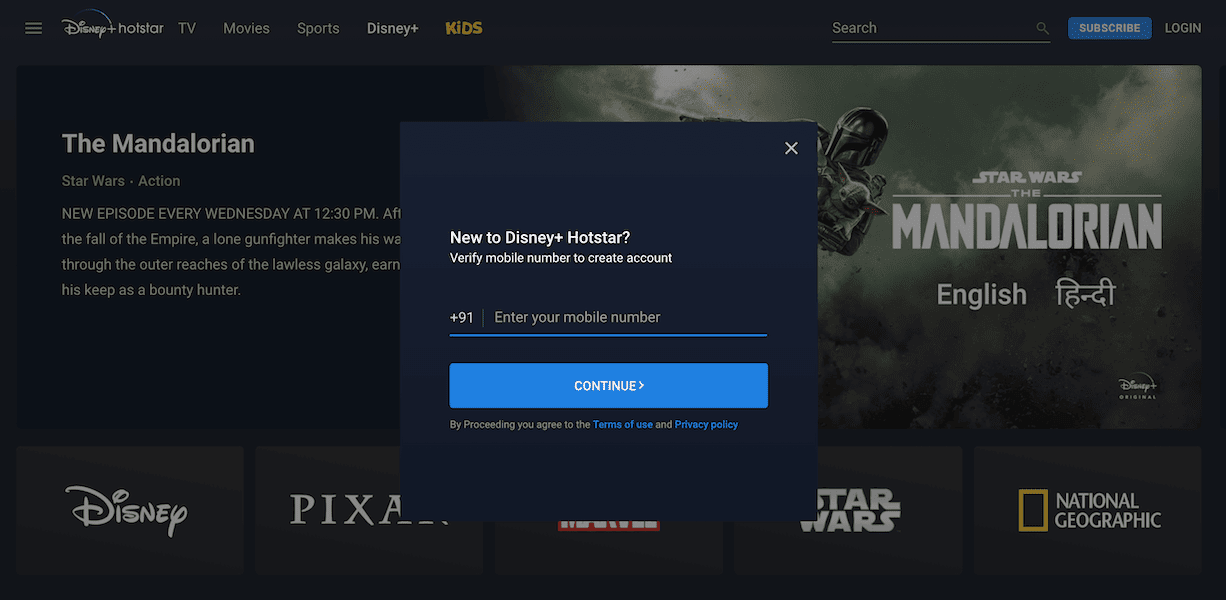The width and height of the screenshot is (1226, 600).
Task: Open the Movies menu item
Action: tap(246, 28)
